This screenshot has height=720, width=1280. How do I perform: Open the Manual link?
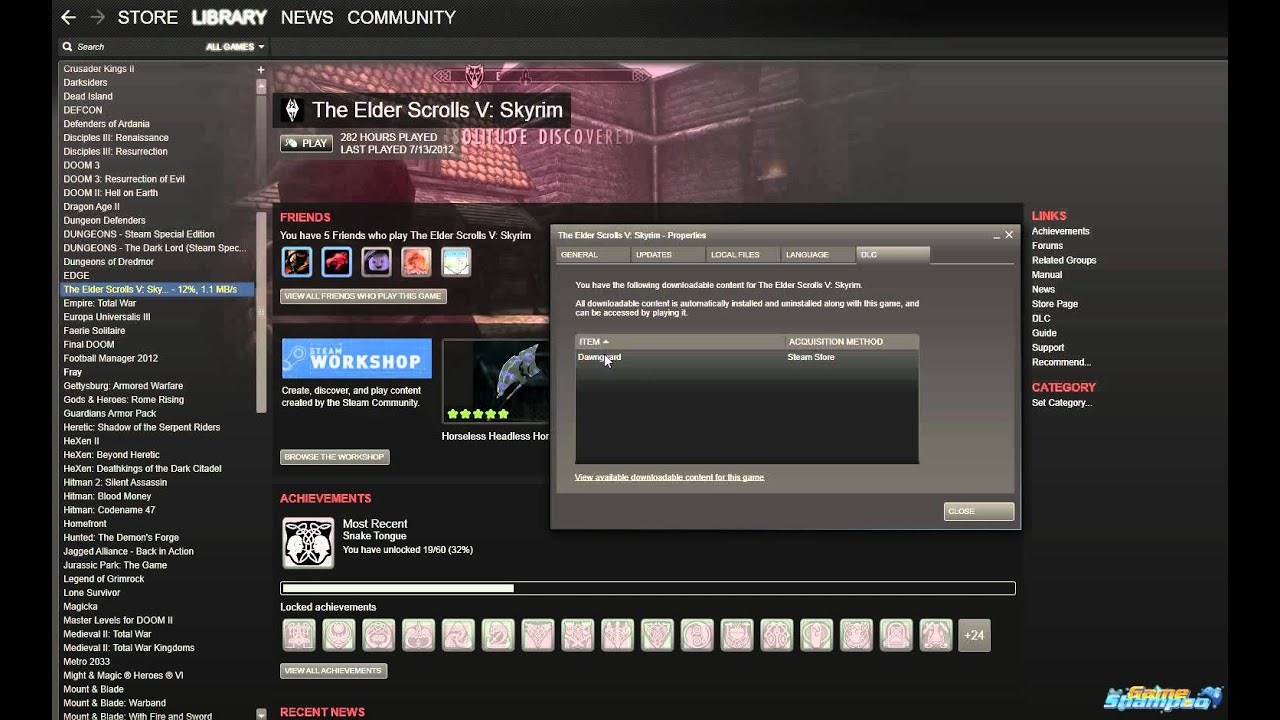click(1047, 275)
